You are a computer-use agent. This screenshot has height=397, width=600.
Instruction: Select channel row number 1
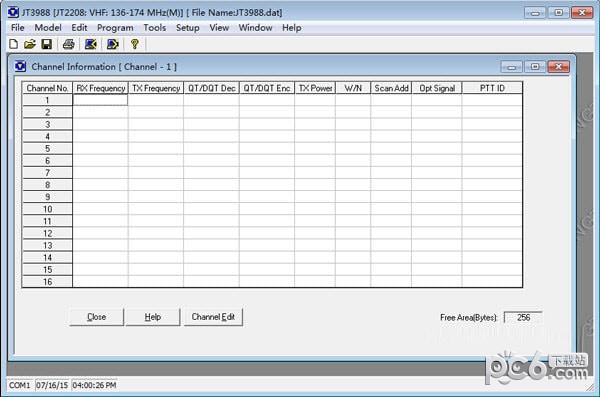47,100
